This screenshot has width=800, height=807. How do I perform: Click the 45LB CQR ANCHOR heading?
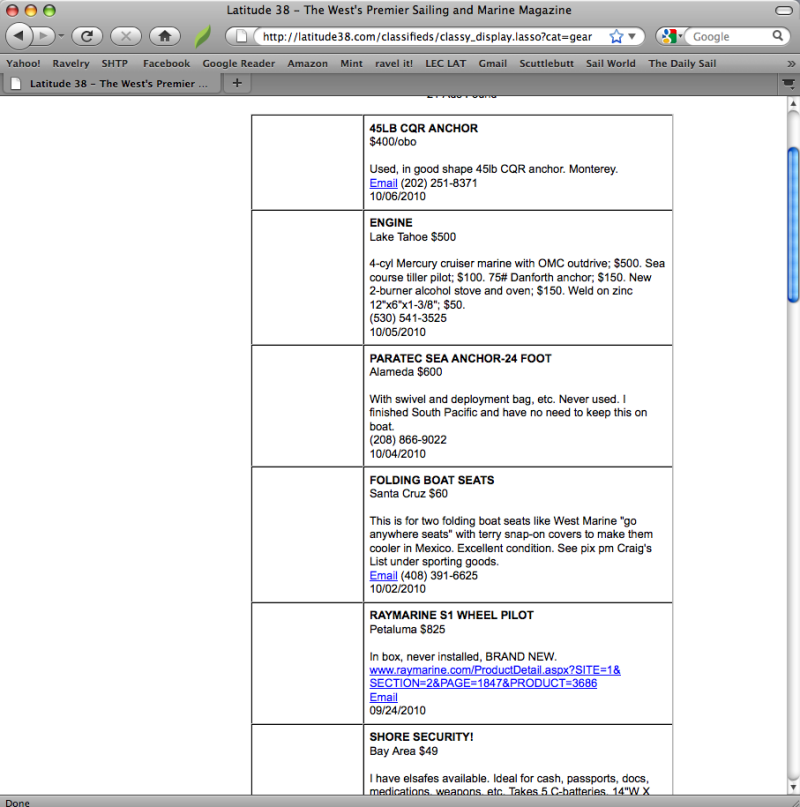coord(423,128)
